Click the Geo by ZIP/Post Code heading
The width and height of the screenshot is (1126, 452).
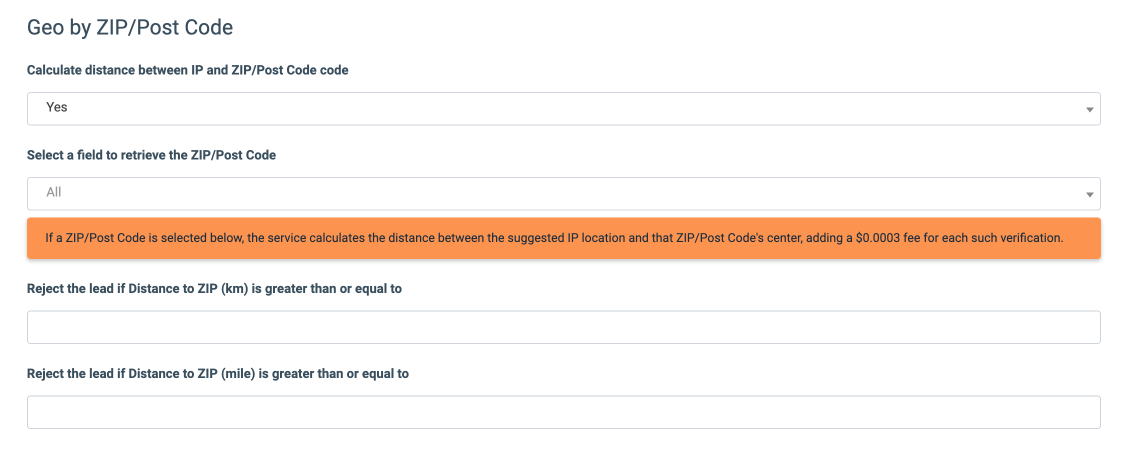130,27
